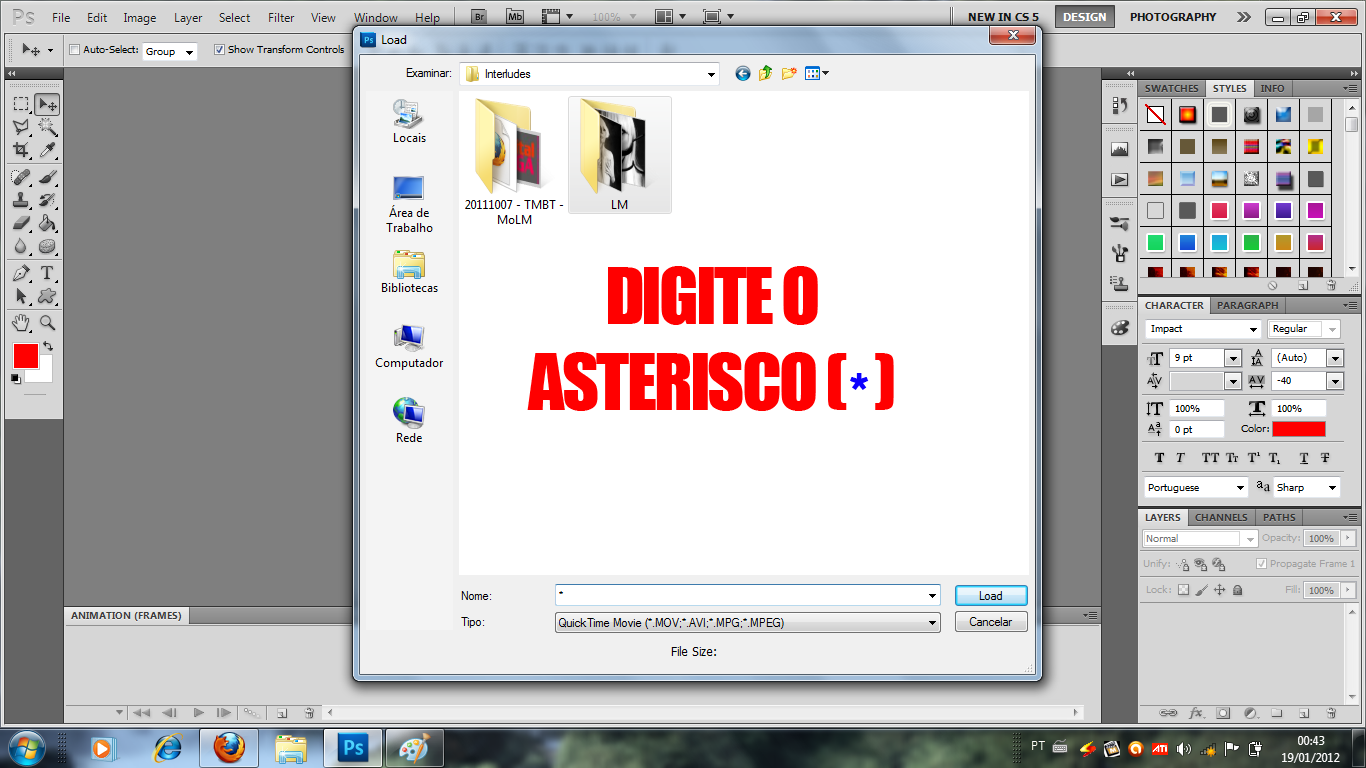
Task: Pick the Blur tool
Action: (21, 246)
